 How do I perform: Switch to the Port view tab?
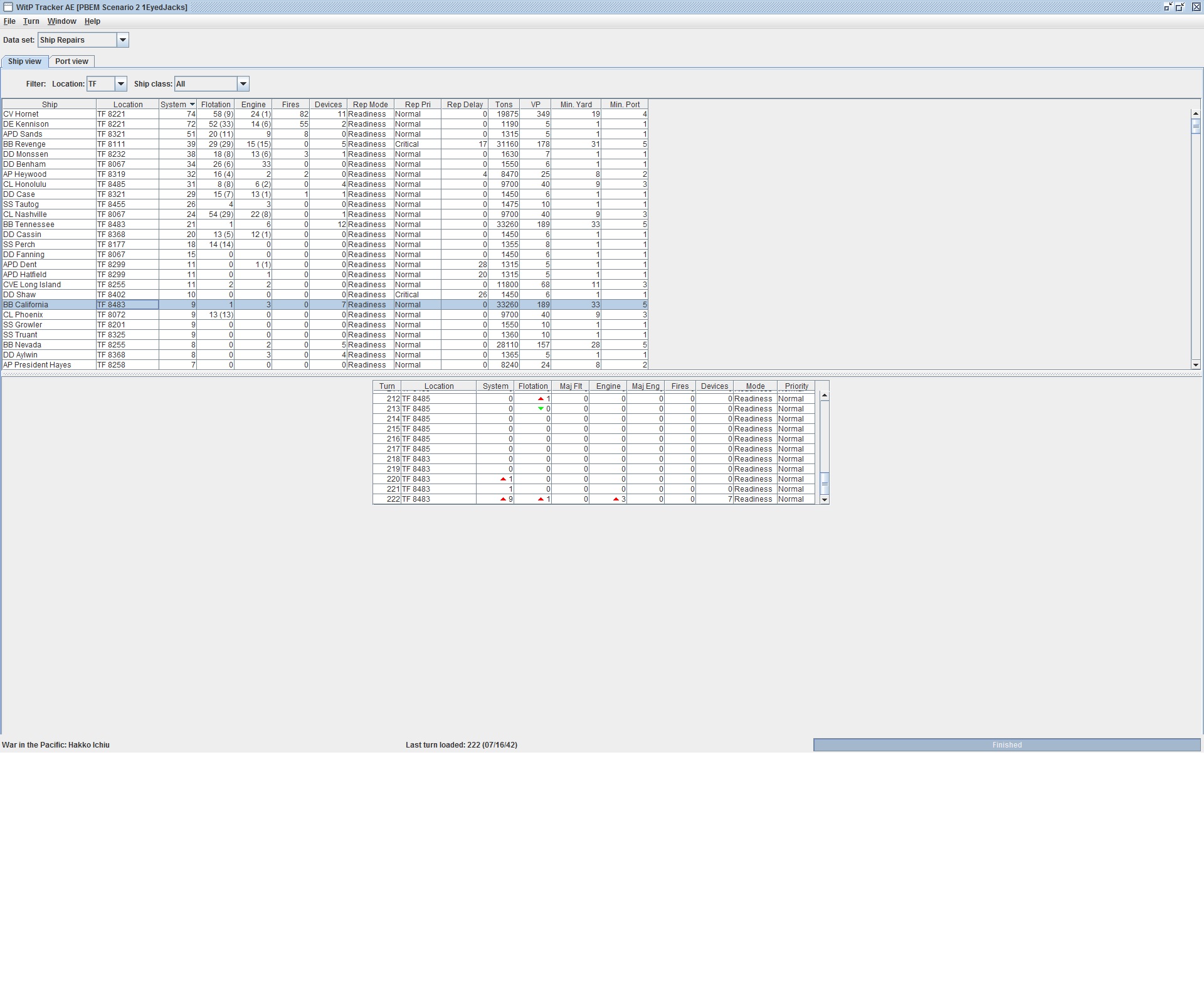coord(71,61)
